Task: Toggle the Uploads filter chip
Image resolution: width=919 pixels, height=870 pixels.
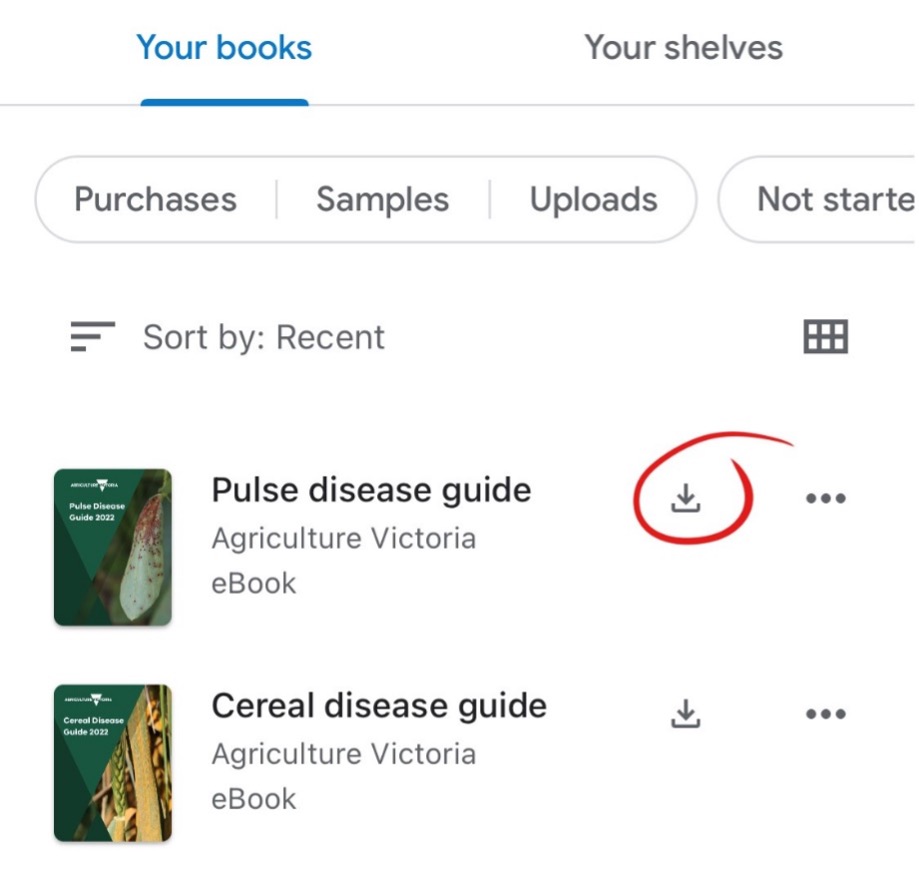Action: tap(593, 199)
